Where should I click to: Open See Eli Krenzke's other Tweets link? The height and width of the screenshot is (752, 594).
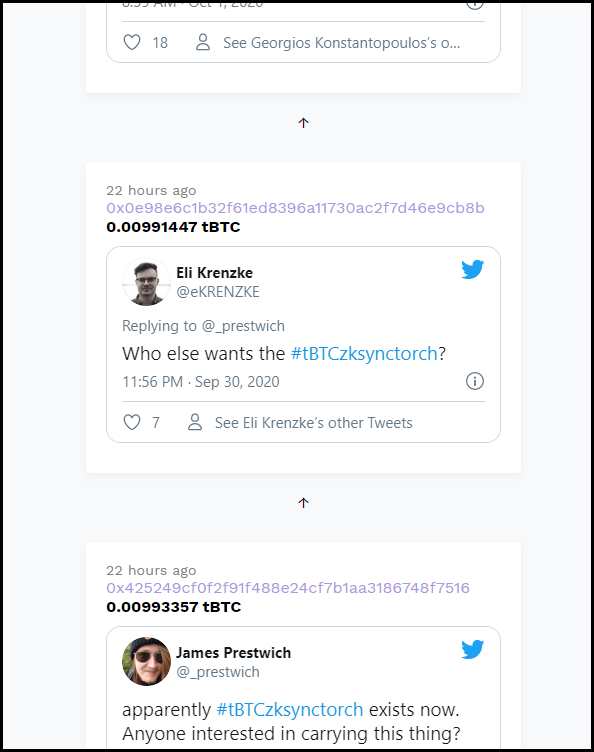pos(314,423)
